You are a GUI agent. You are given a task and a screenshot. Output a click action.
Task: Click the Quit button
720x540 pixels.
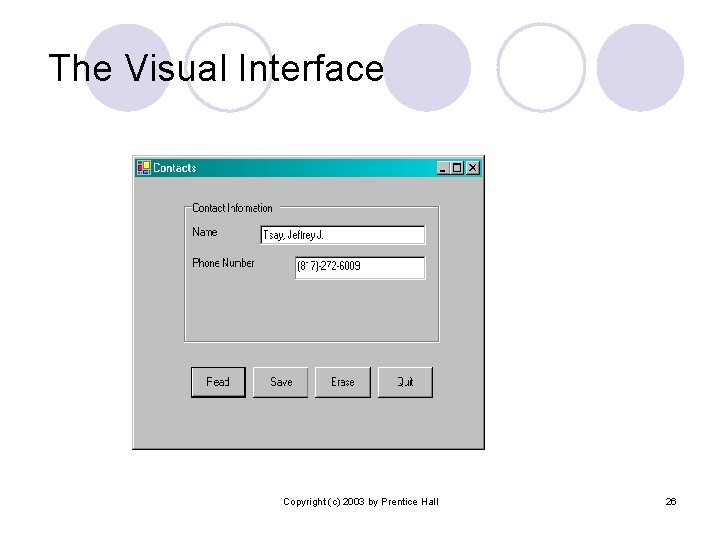[405, 382]
